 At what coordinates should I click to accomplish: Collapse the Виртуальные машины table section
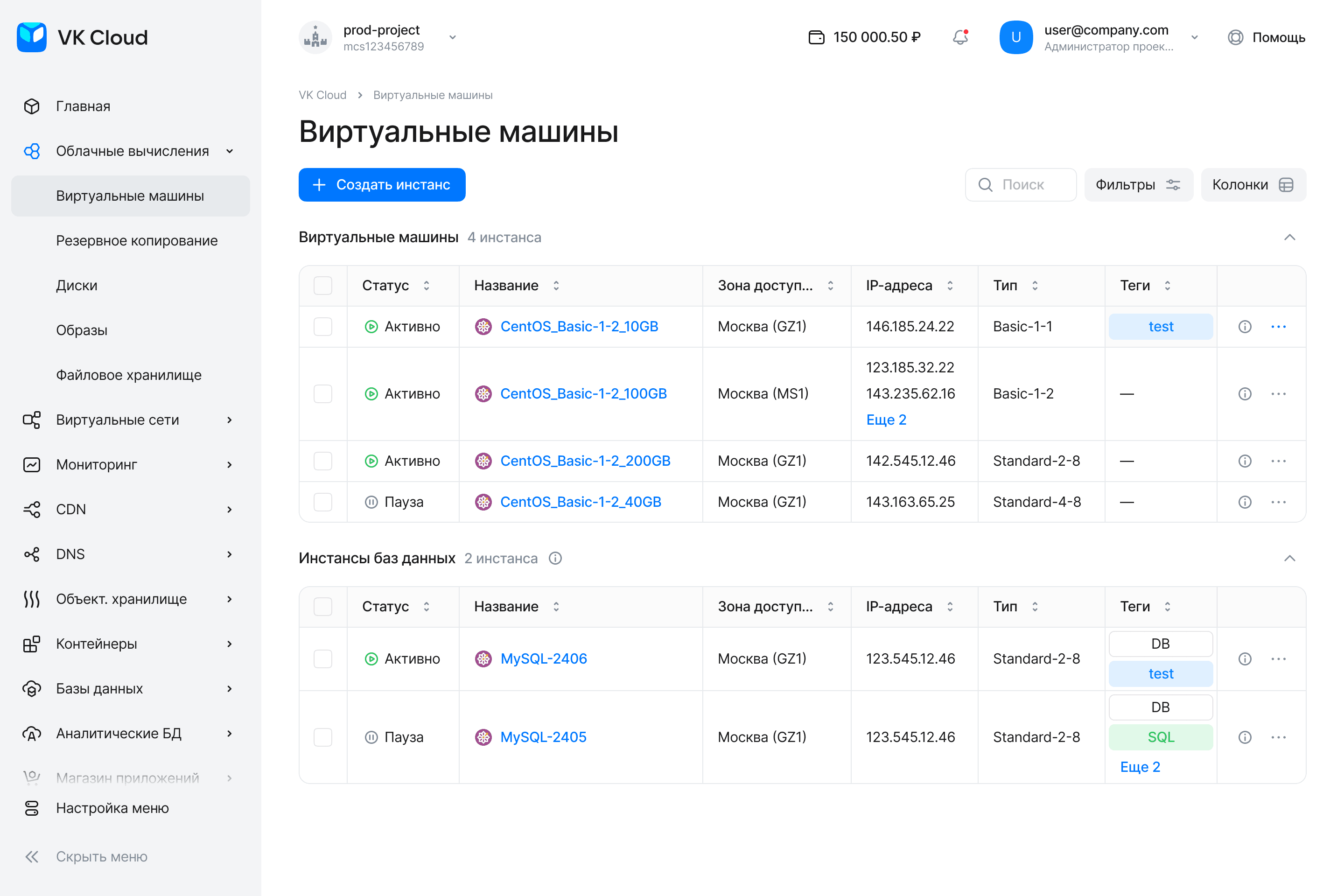(x=1290, y=237)
